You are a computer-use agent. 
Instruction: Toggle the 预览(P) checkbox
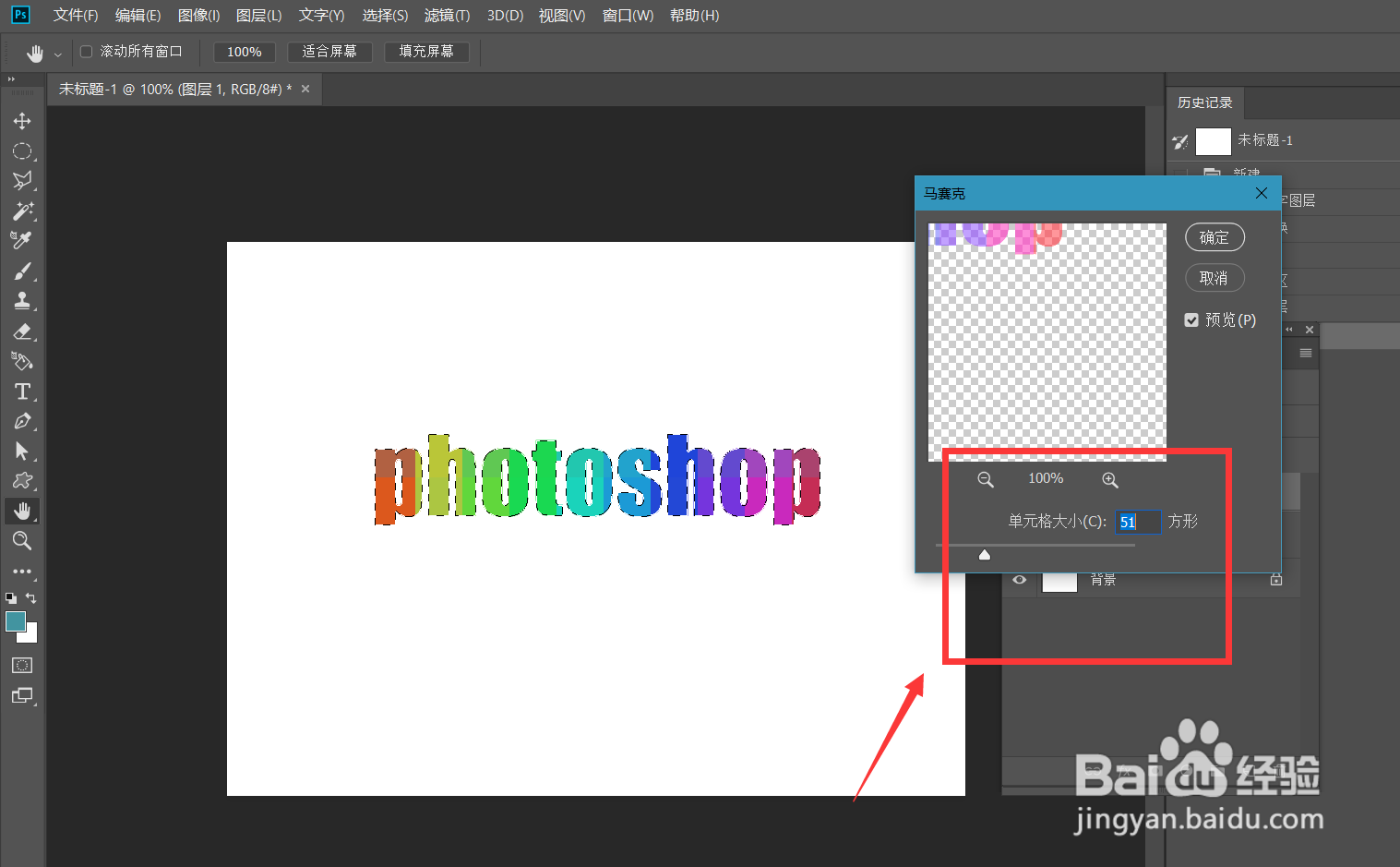(1191, 319)
